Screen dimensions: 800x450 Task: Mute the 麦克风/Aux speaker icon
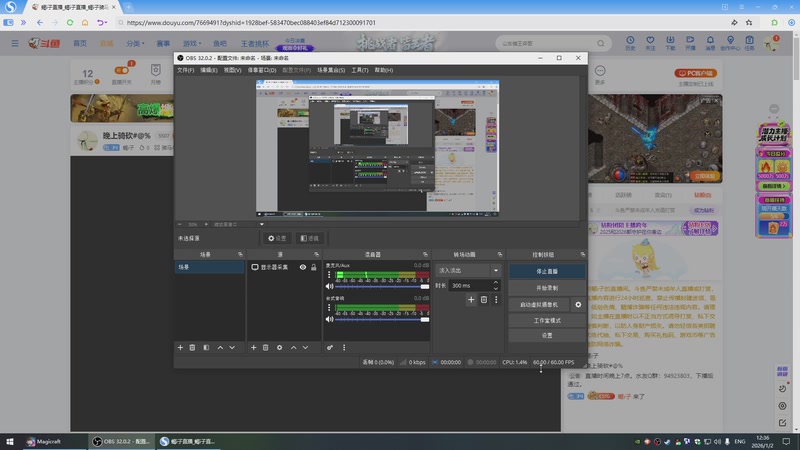tap(329, 287)
